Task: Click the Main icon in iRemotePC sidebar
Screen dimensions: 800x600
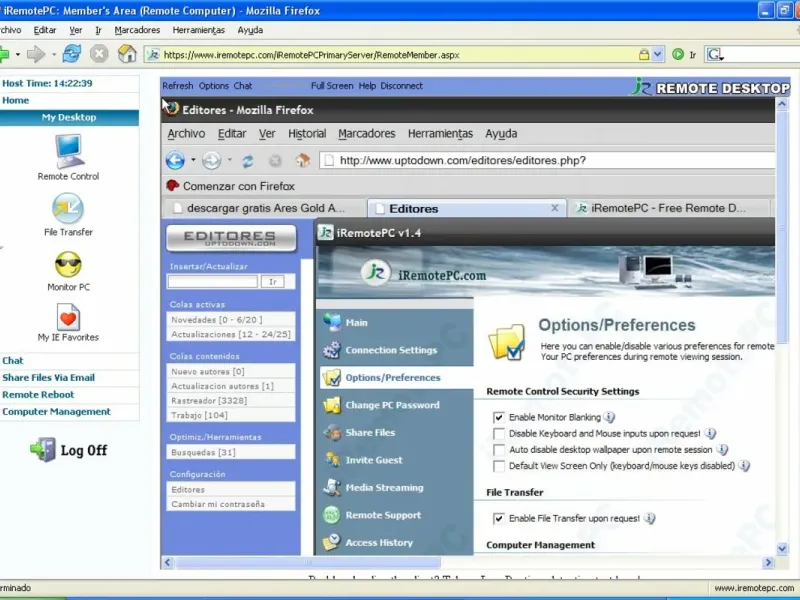Action: click(332, 322)
